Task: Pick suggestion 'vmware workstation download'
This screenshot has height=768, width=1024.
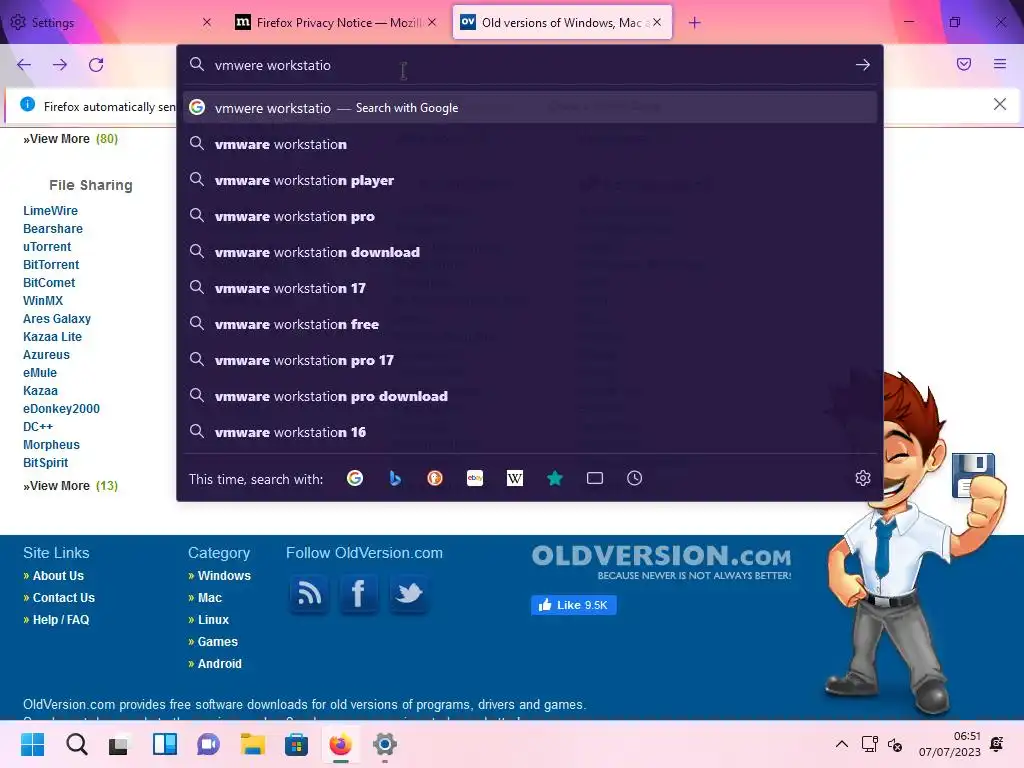Action: point(530,252)
